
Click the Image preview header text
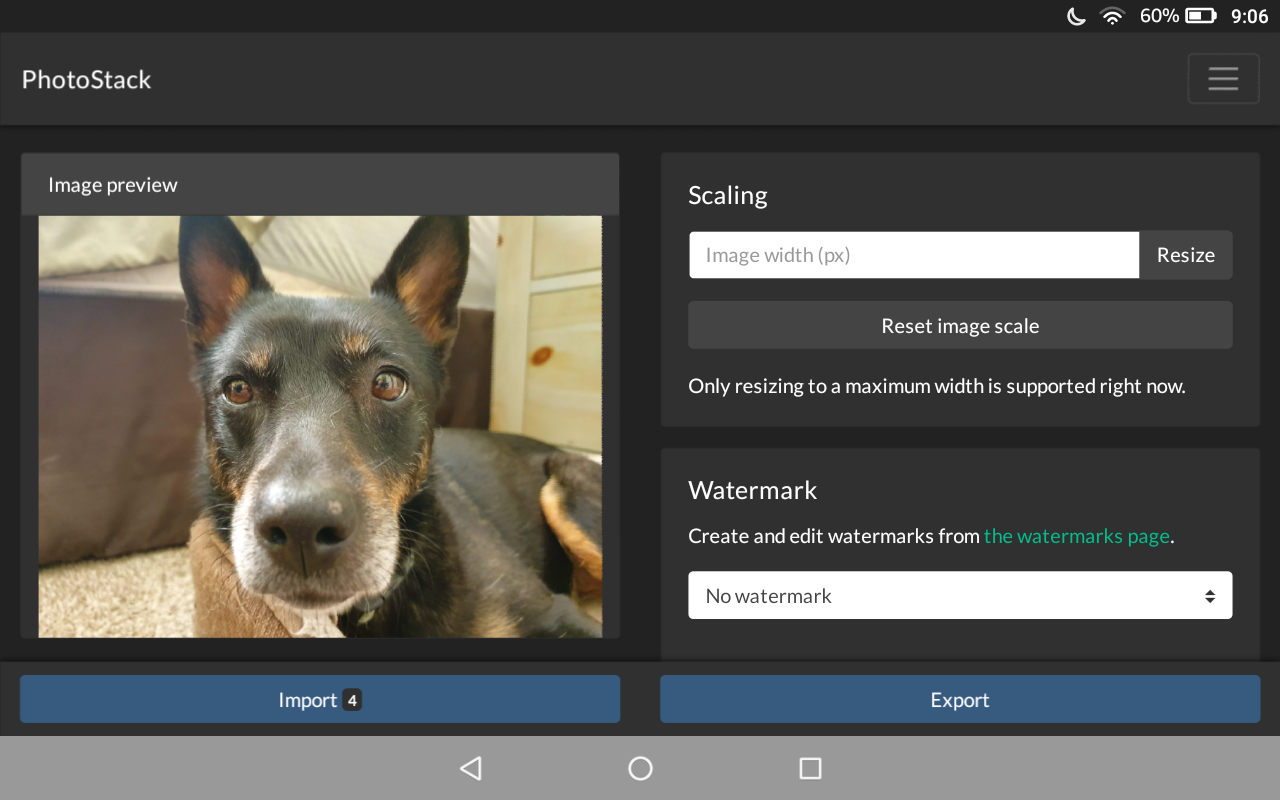(113, 185)
